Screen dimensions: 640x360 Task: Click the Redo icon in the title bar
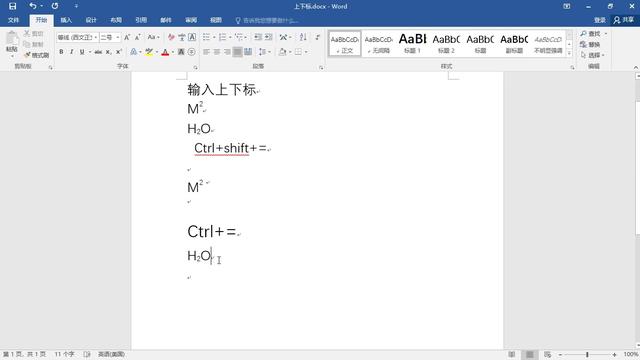(55, 6)
